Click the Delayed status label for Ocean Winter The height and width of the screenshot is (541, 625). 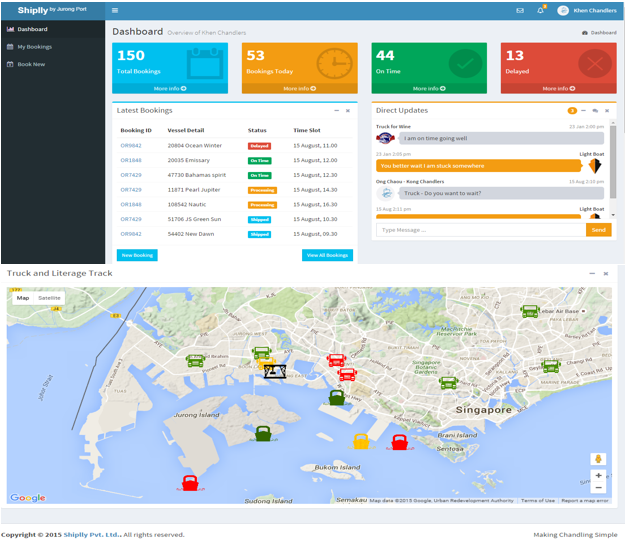259,146
